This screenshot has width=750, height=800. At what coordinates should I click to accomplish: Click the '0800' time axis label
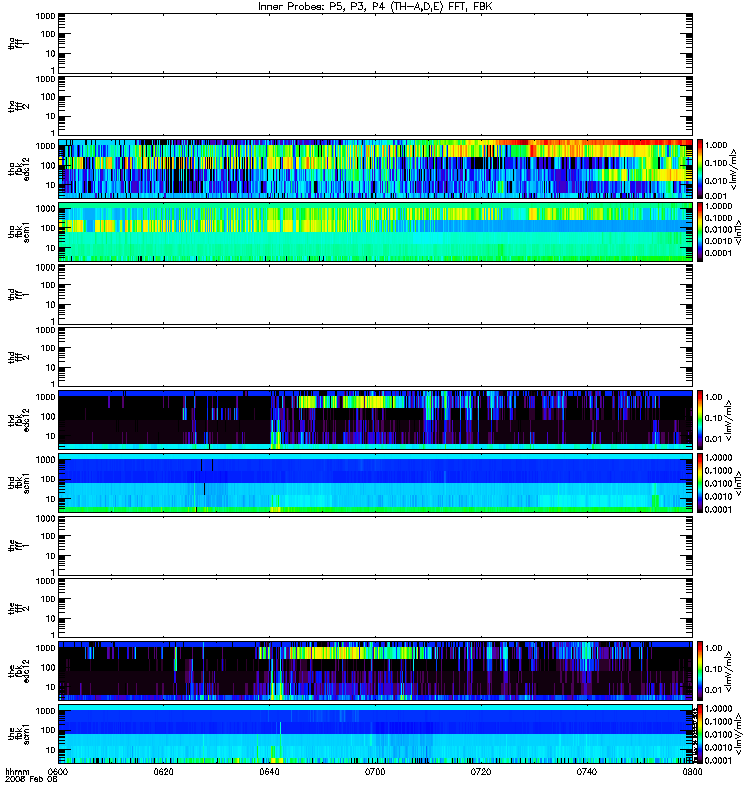pyautogui.click(x=692, y=771)
